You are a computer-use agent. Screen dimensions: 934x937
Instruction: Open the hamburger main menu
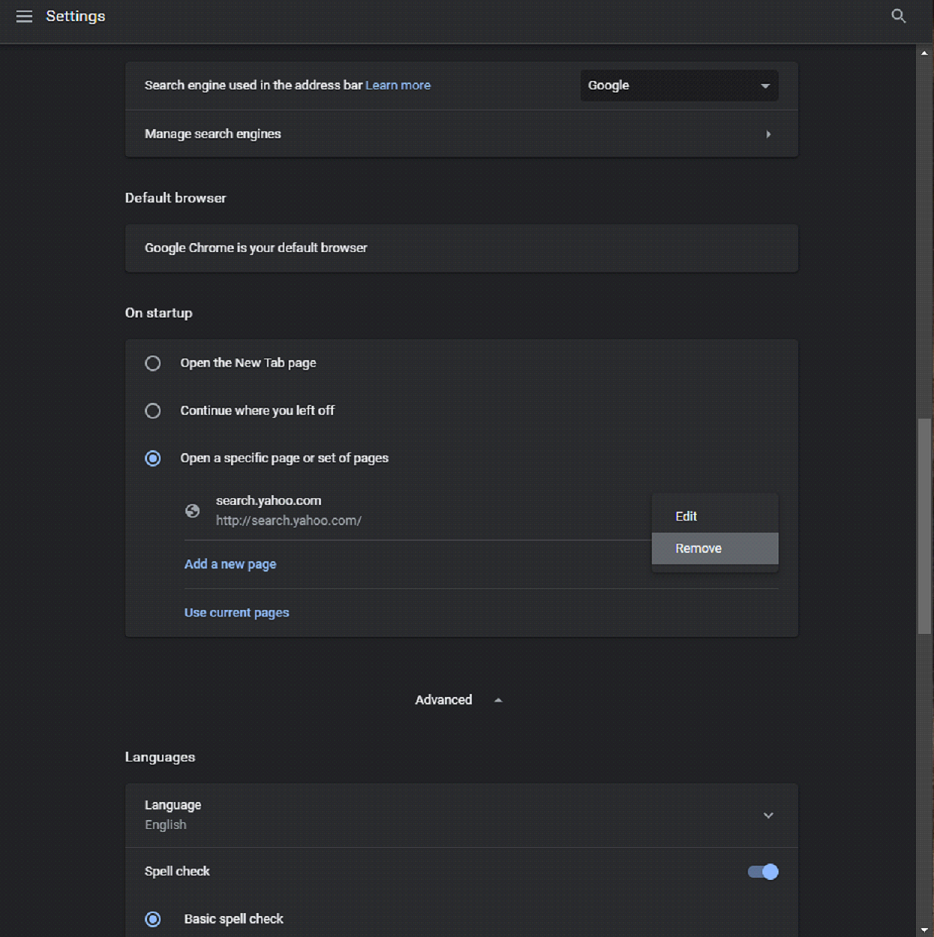pyautogui.click(x=24, y=16)
